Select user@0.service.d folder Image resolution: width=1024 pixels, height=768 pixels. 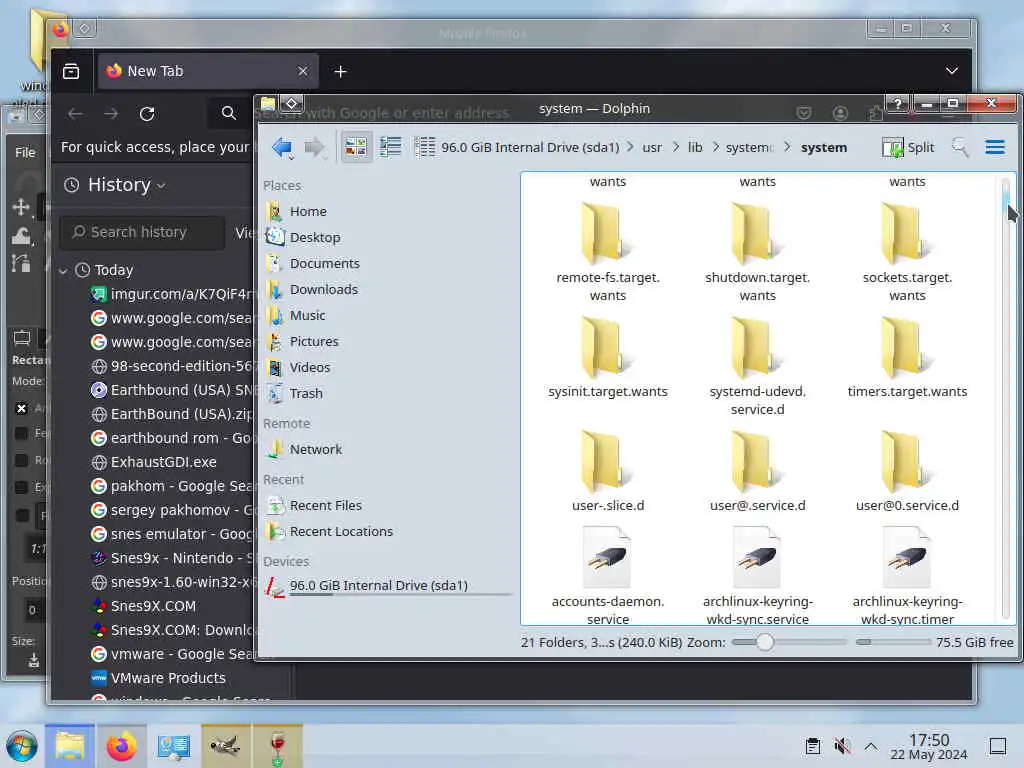point(907,471)
